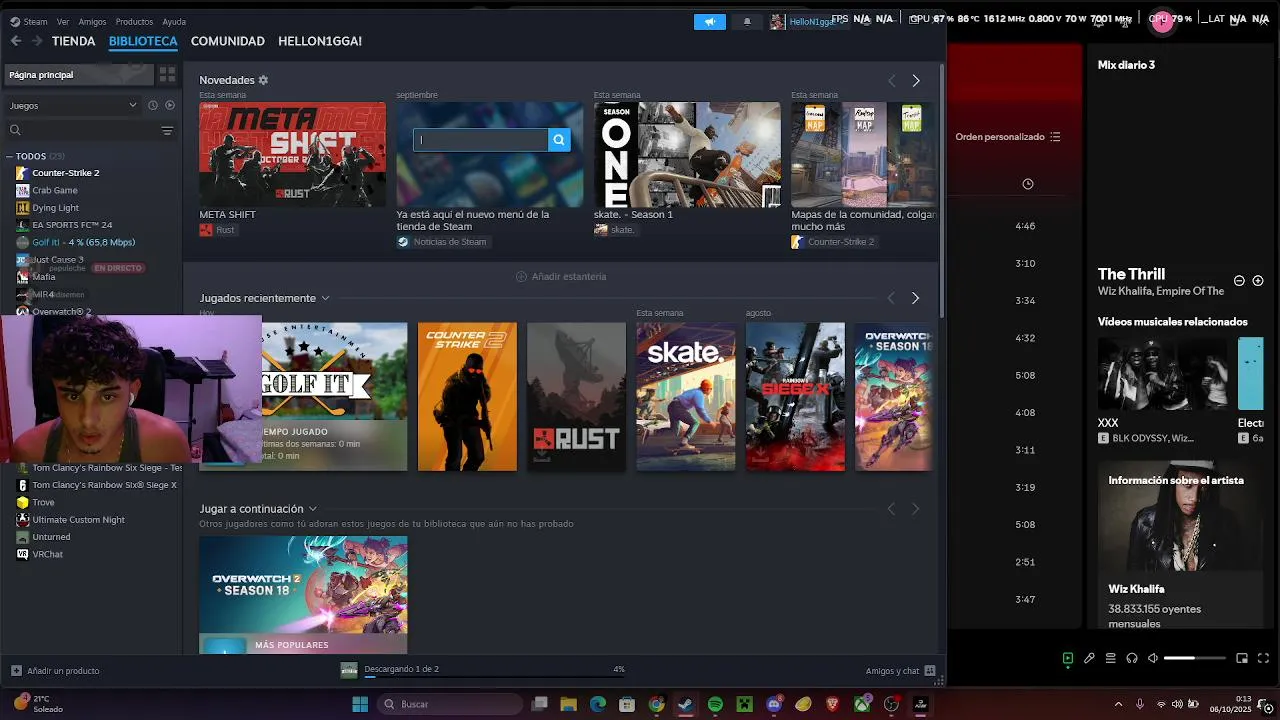Open Now Playing view in Spotify
The width and height of the screenshot is (1280, 720).
1068,658
